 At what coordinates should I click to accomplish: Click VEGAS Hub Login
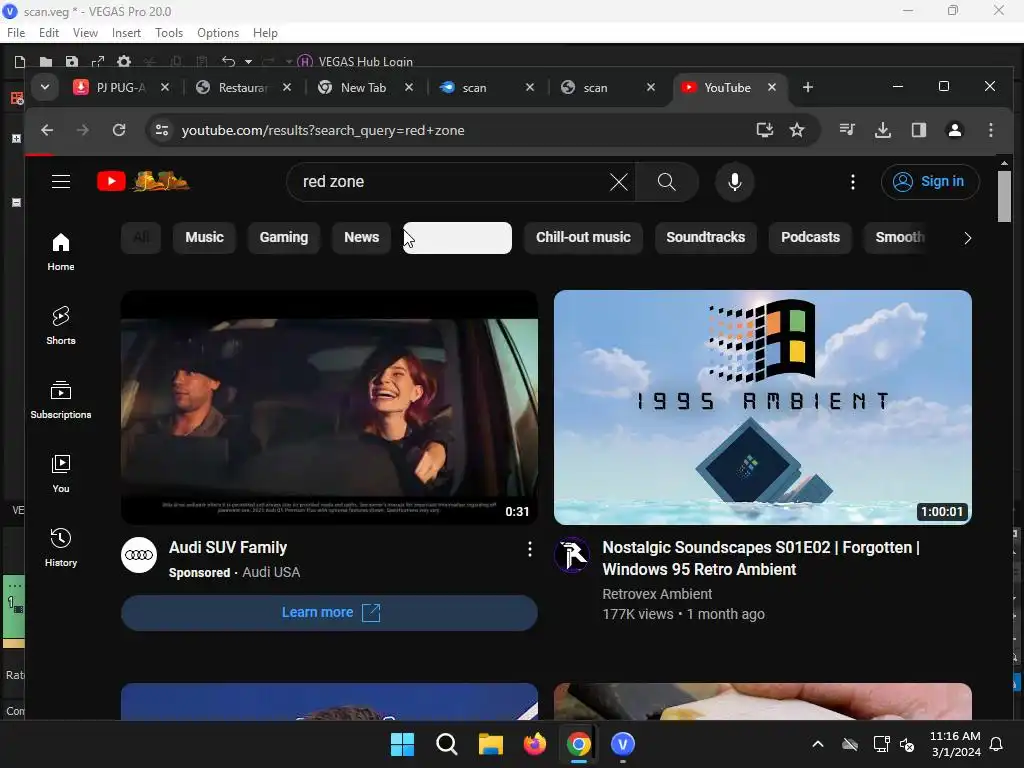[x=355, y=61]
